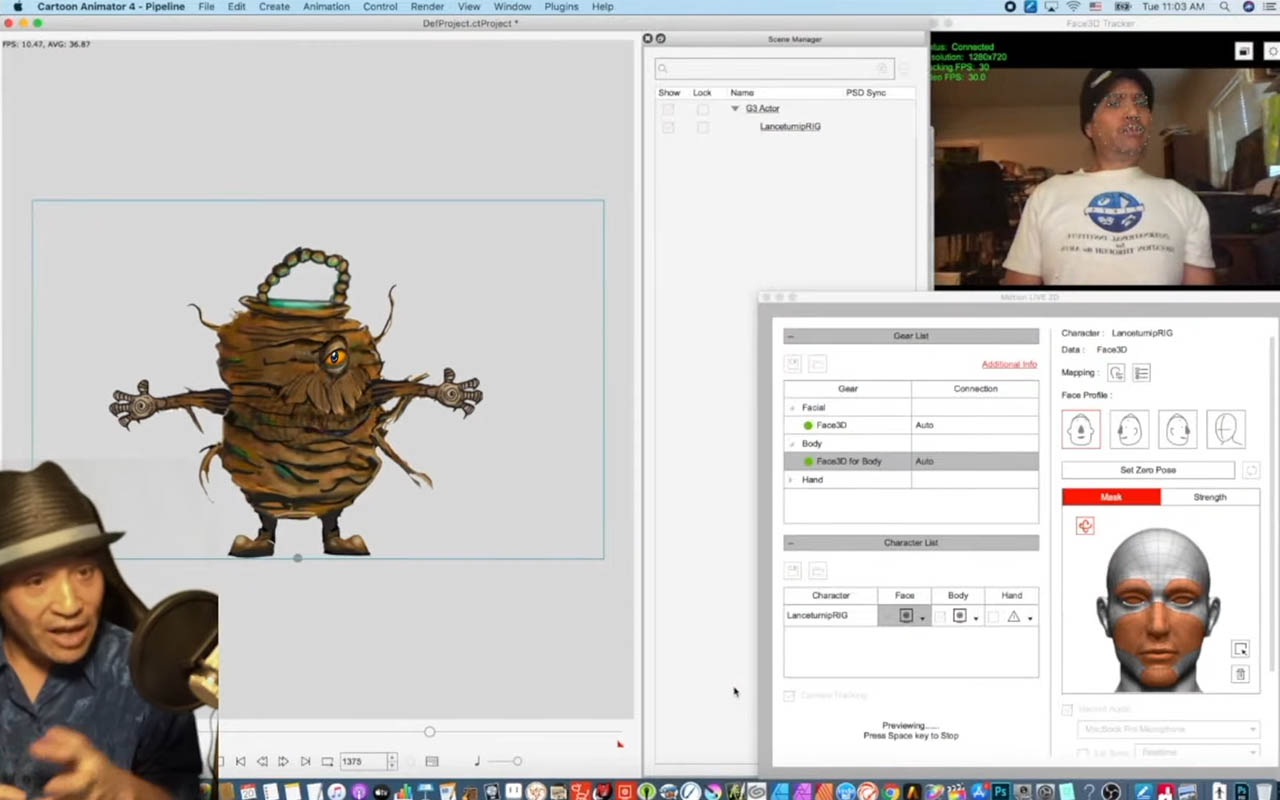
Task: Open the Body gear dropdown for LanceturnipRIG
Action: 976,618
